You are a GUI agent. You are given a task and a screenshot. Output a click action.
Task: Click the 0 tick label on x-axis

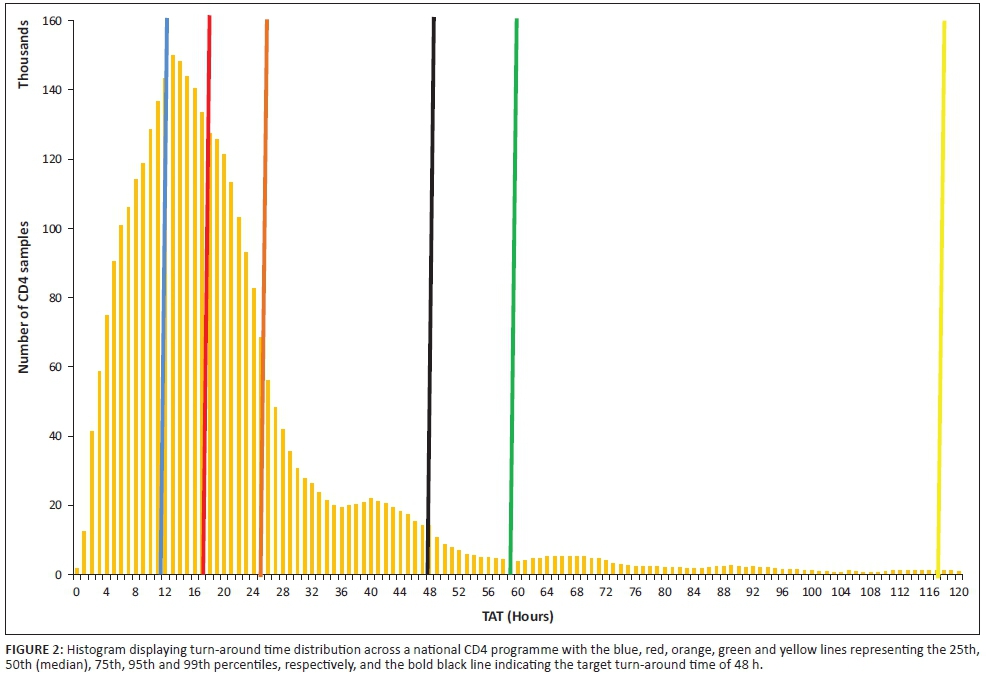pyautogui.click(x=76, y=591)
